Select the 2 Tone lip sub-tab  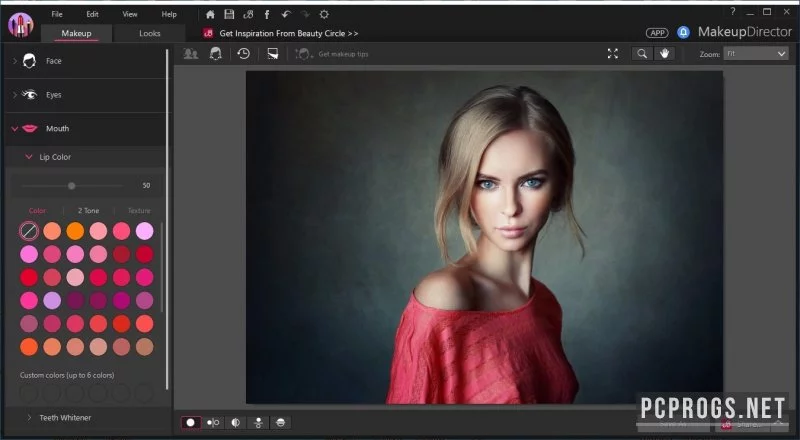(88, 210)
